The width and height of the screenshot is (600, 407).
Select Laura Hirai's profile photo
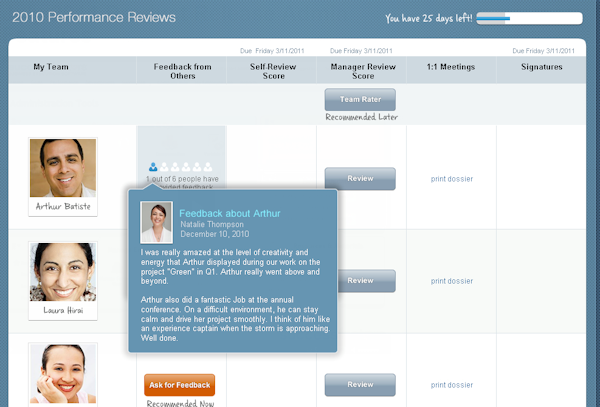(63, 272)
